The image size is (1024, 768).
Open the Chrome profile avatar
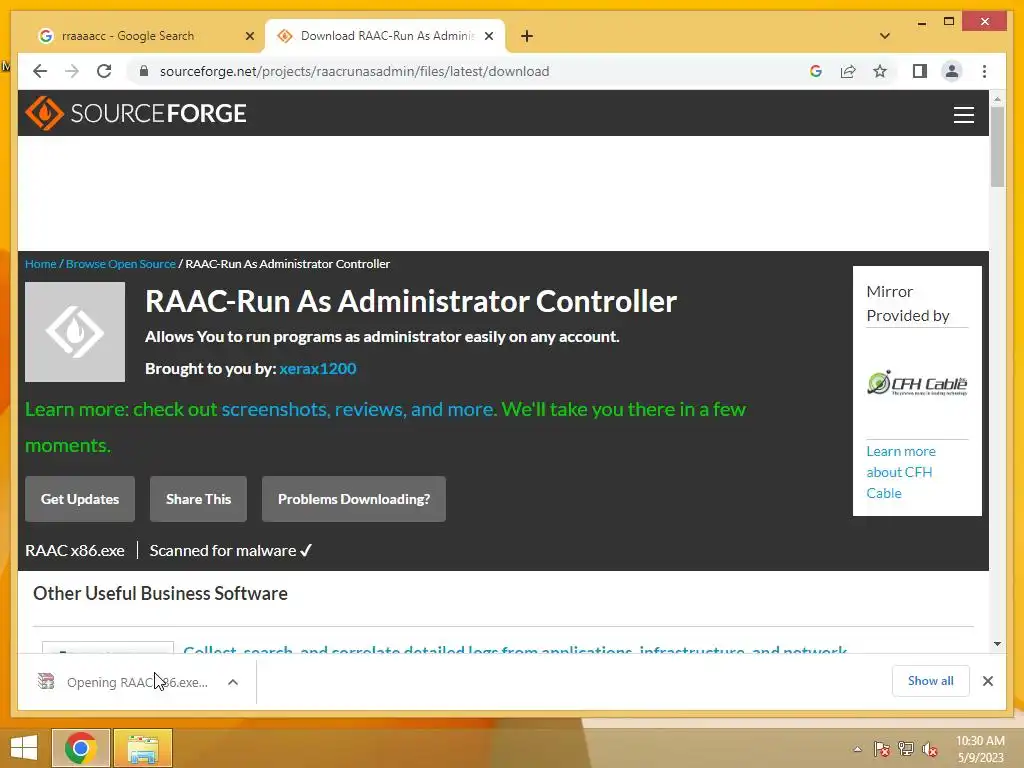[x=952, y=71]
